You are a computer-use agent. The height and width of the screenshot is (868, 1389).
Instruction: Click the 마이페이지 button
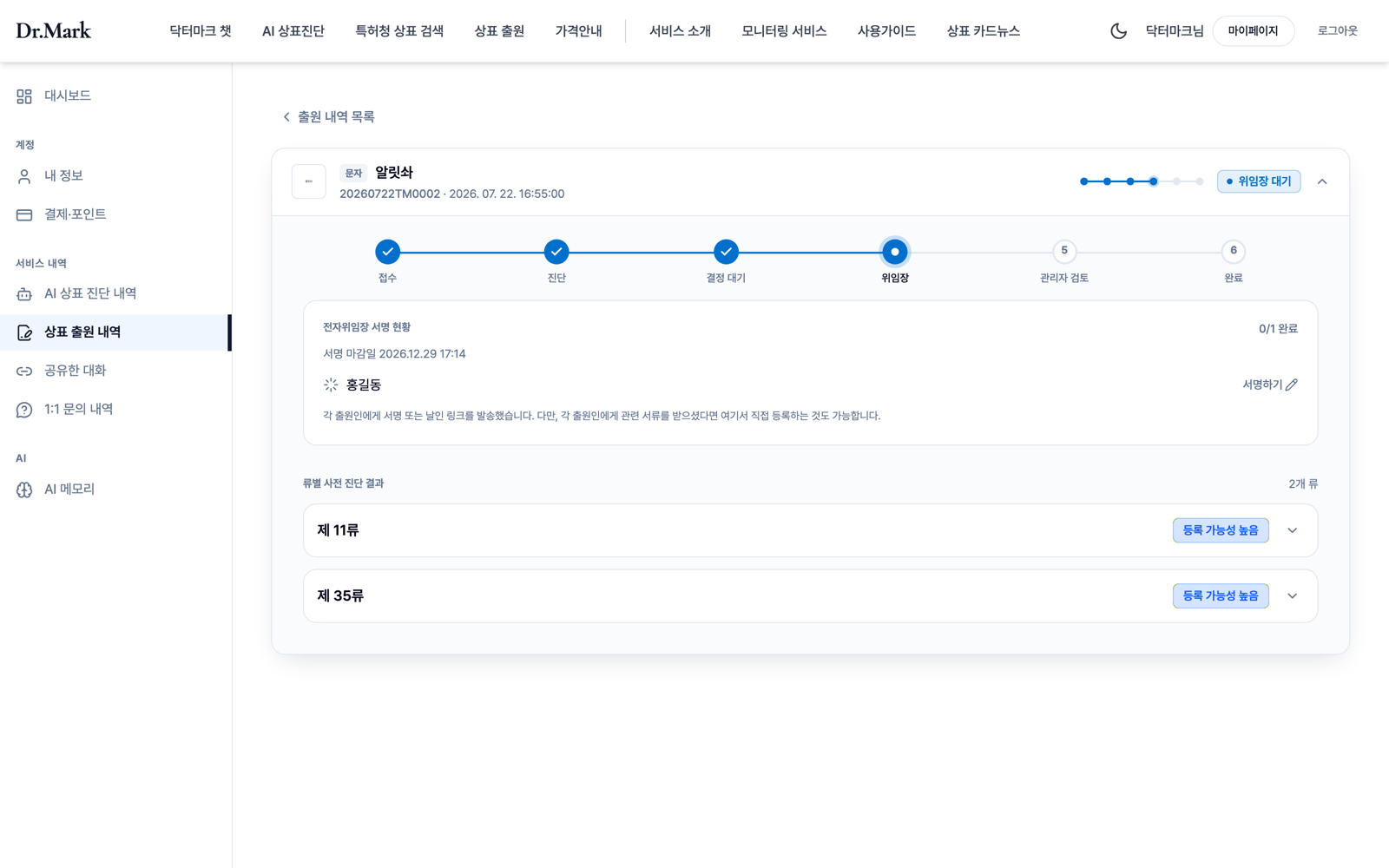point(1253,30)
